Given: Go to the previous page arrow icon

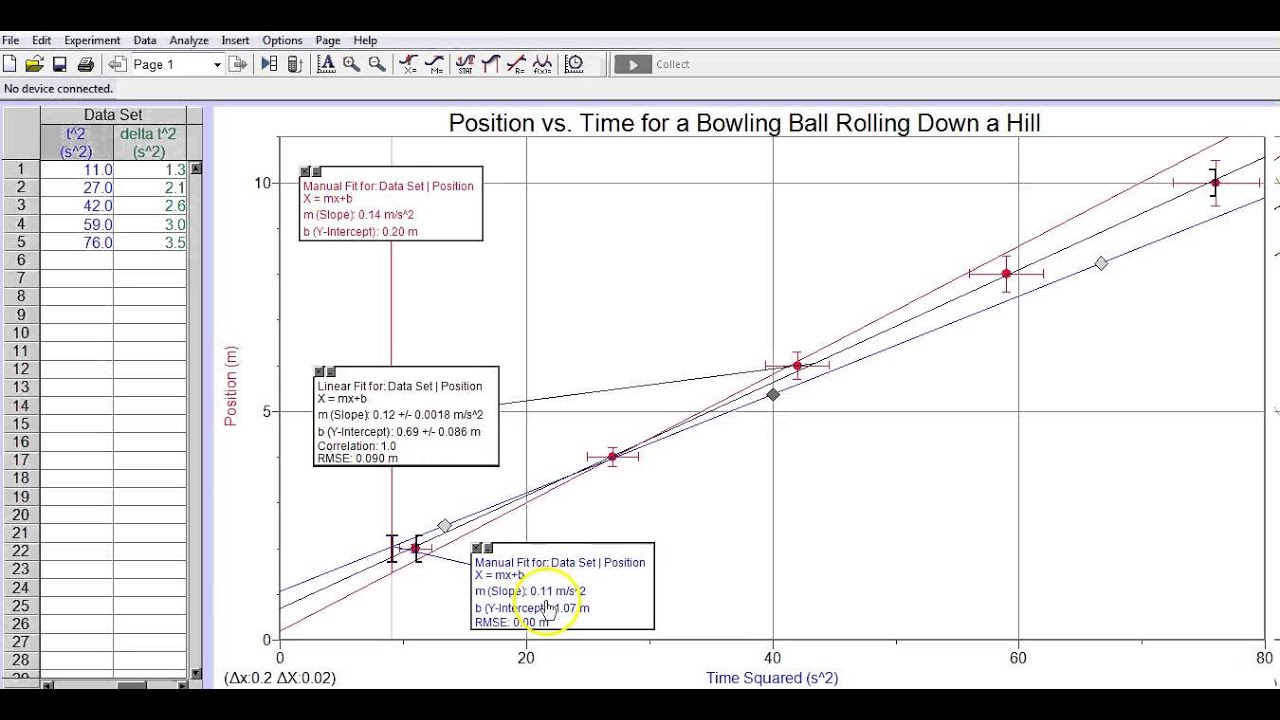Looking at the screenshot, I should point(117,64).
